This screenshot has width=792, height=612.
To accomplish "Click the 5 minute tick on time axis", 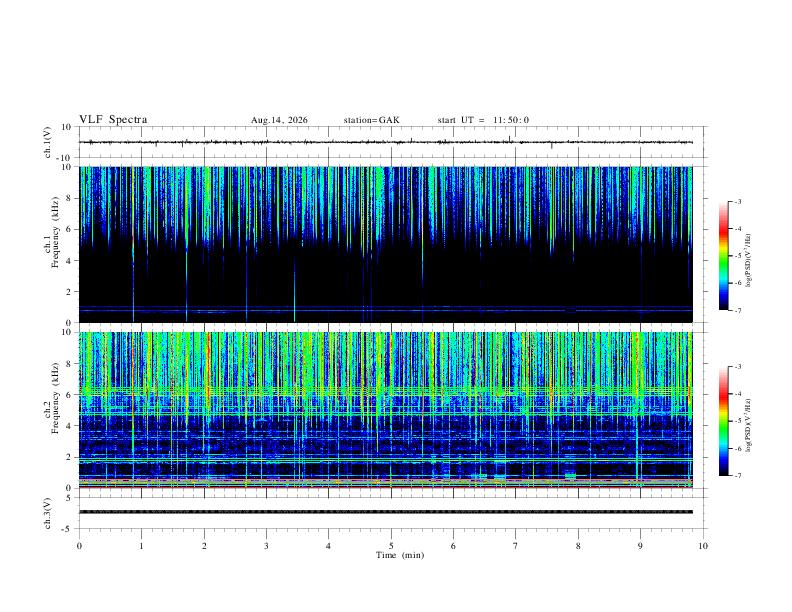I will coord(391,546).
